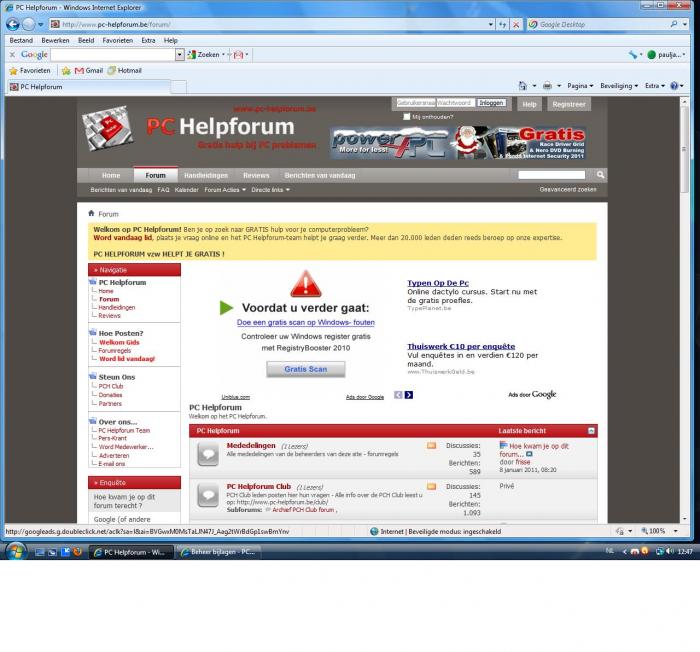Open the Windows Start orb
Viewport: 700px width, 652px height.
[16, 552]
